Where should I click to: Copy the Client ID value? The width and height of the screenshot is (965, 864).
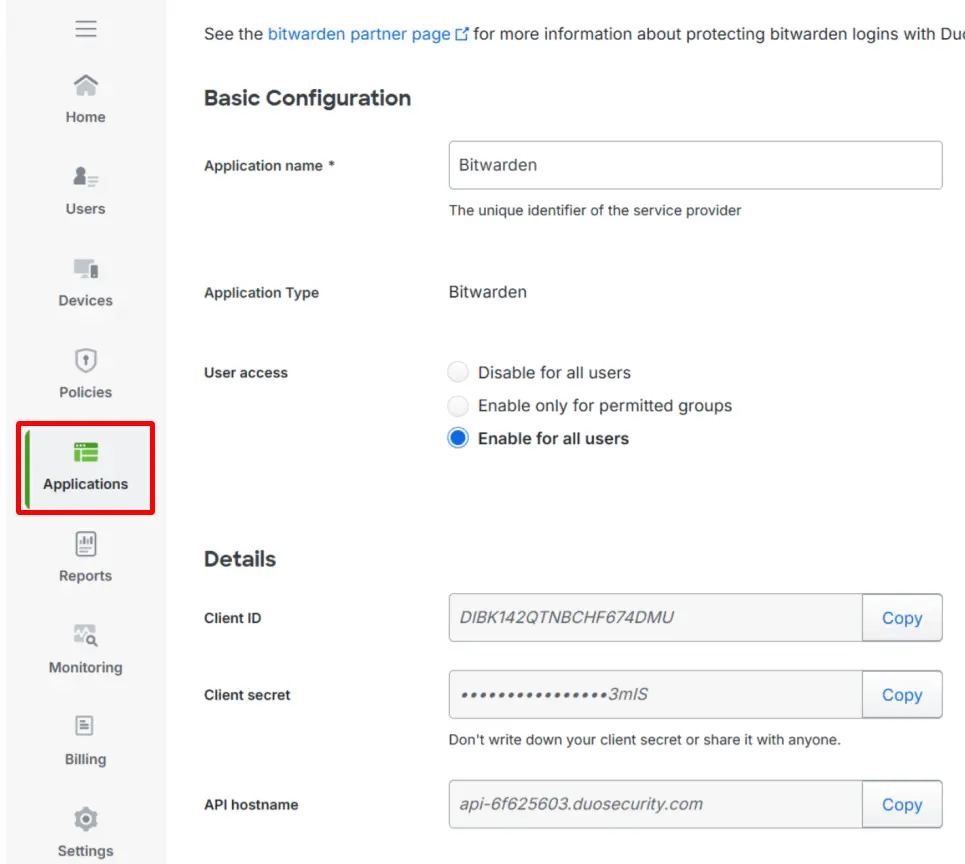click(902, 618)
